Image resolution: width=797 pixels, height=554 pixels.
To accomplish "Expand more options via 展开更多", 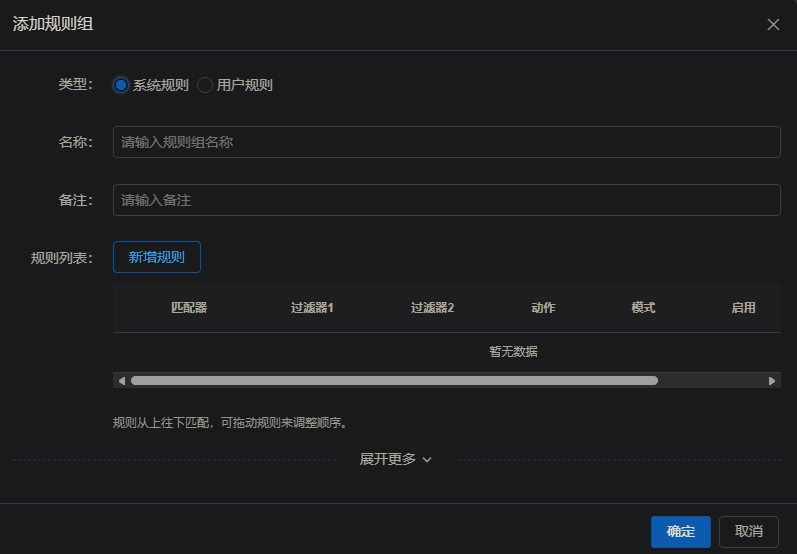I will [x=396, y=459].
